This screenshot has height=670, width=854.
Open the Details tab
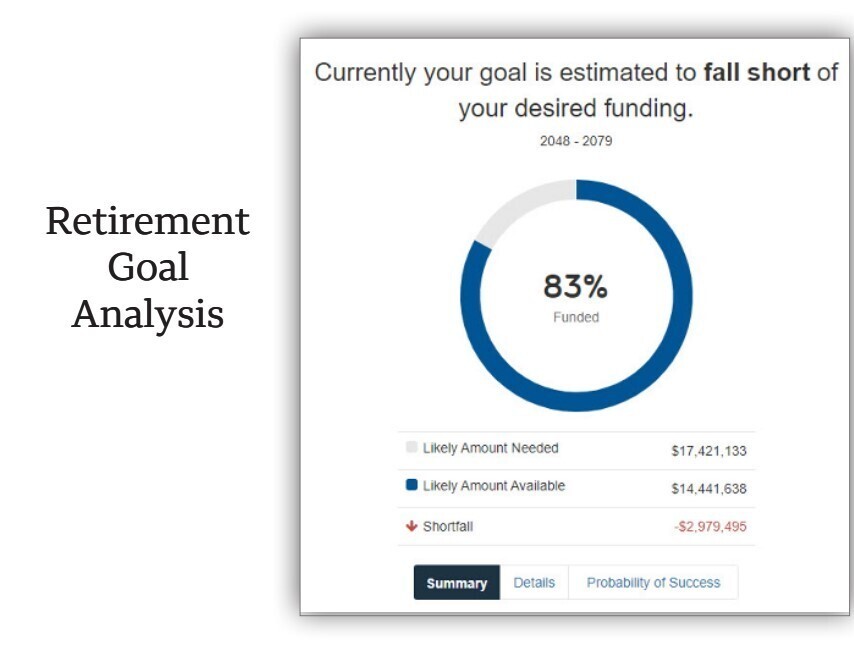click(534, 583)
